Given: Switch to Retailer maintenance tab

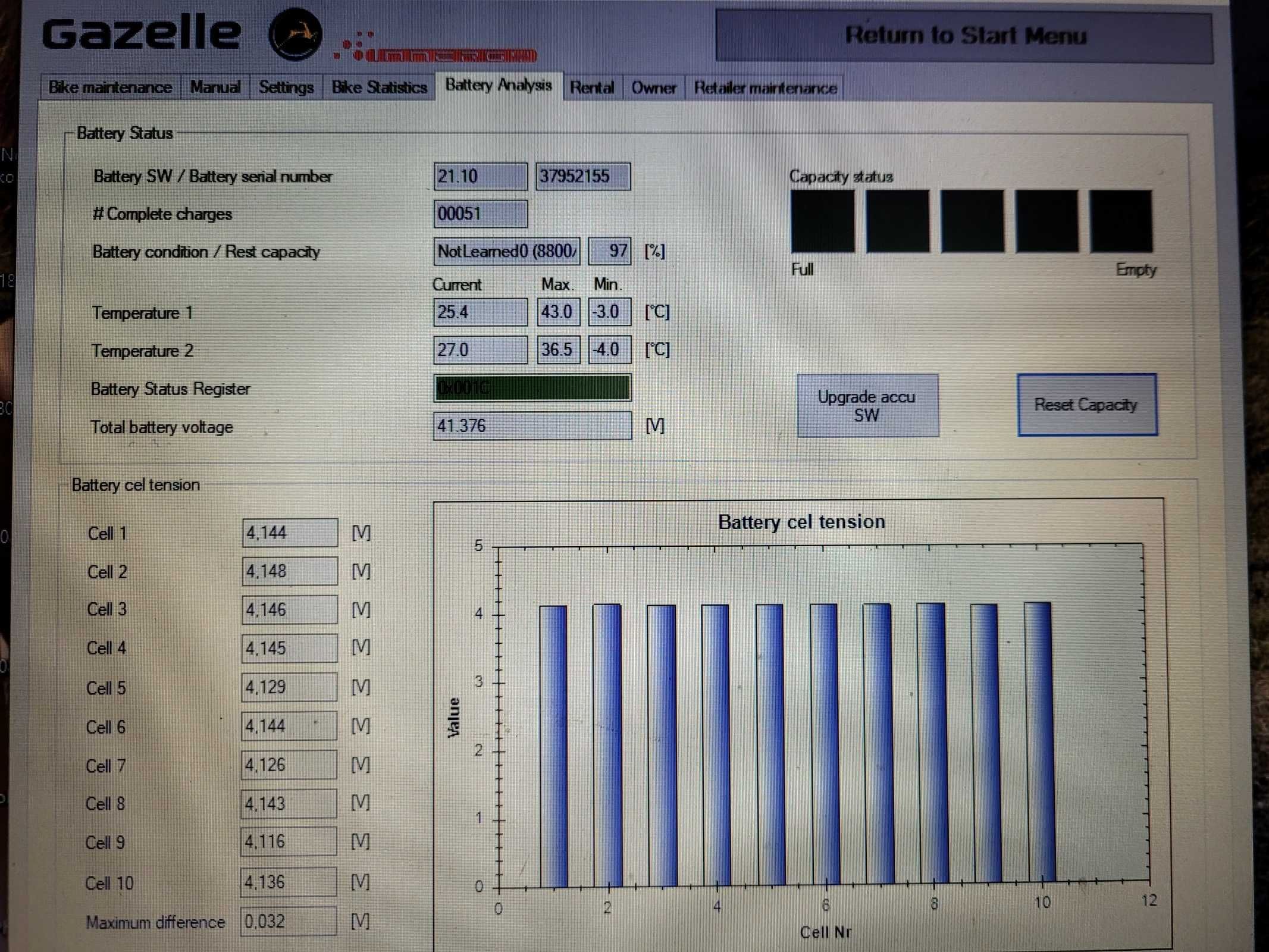Looking at the screenshot, I should pyautogui.click(x=765, y=88).
